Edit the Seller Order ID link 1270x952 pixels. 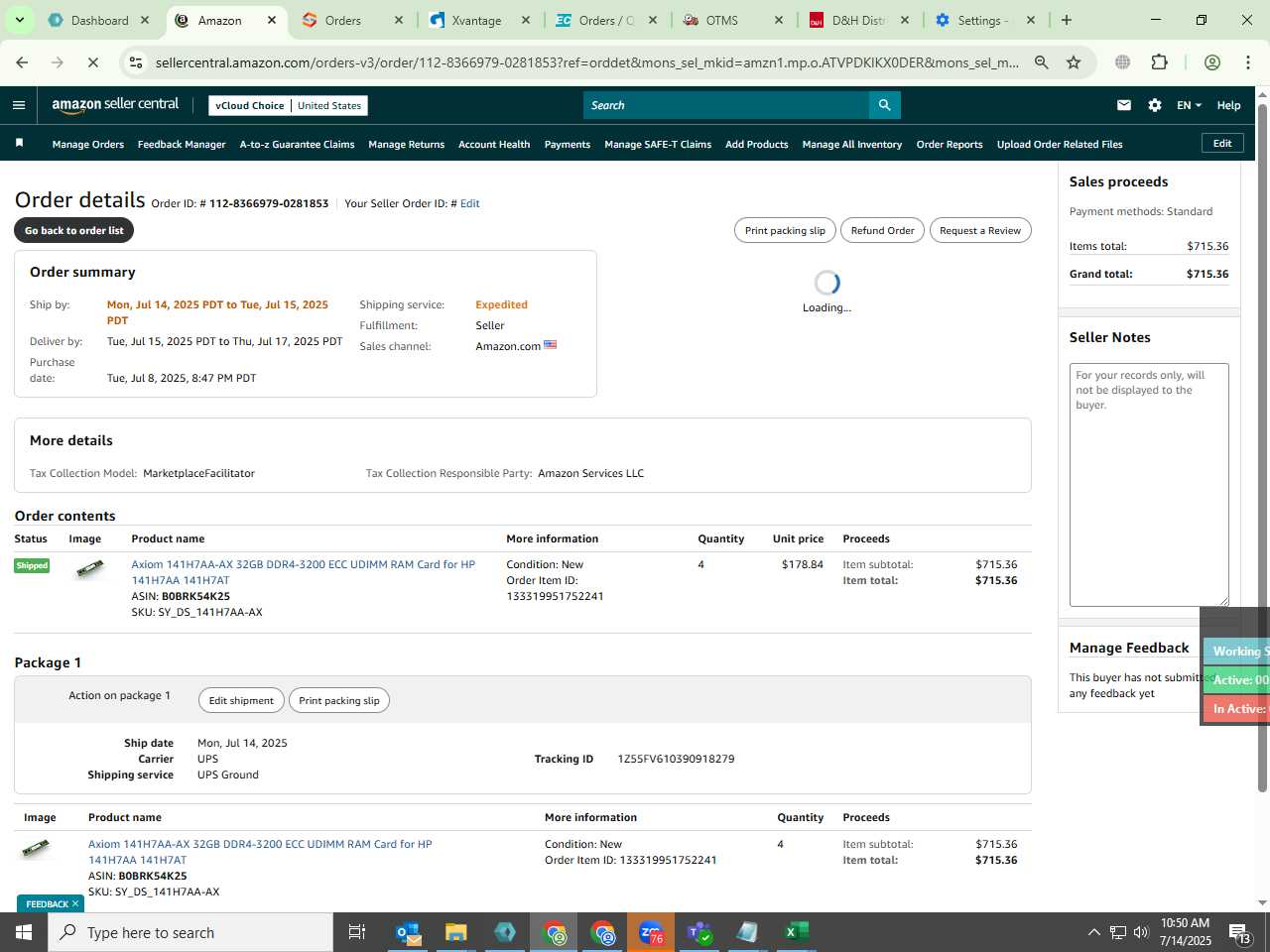tap(470, 203)
